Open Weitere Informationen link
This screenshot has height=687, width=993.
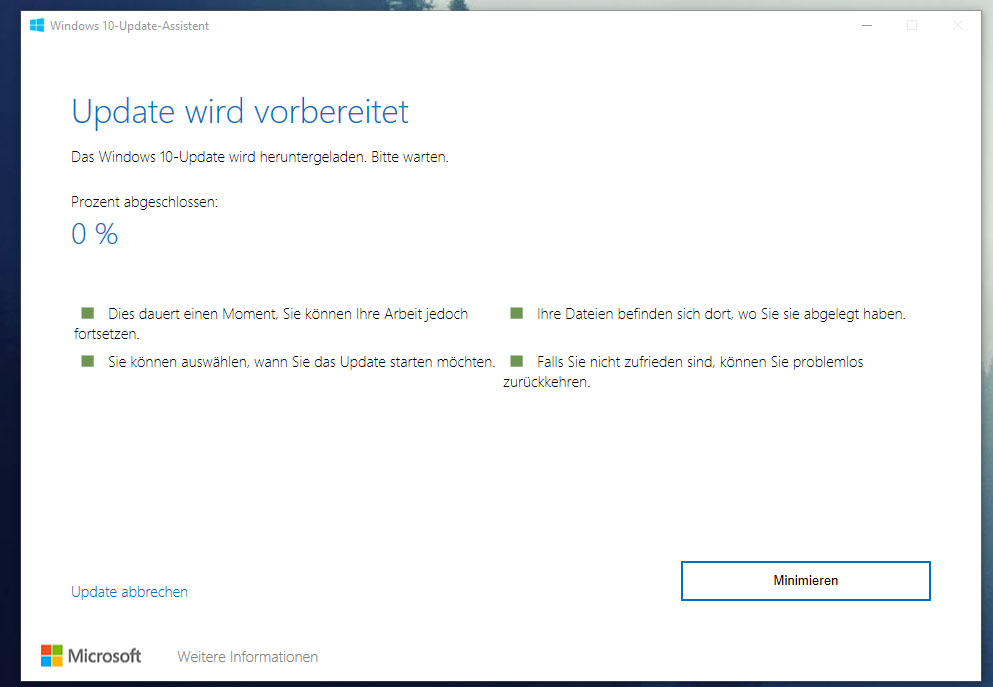248,657
